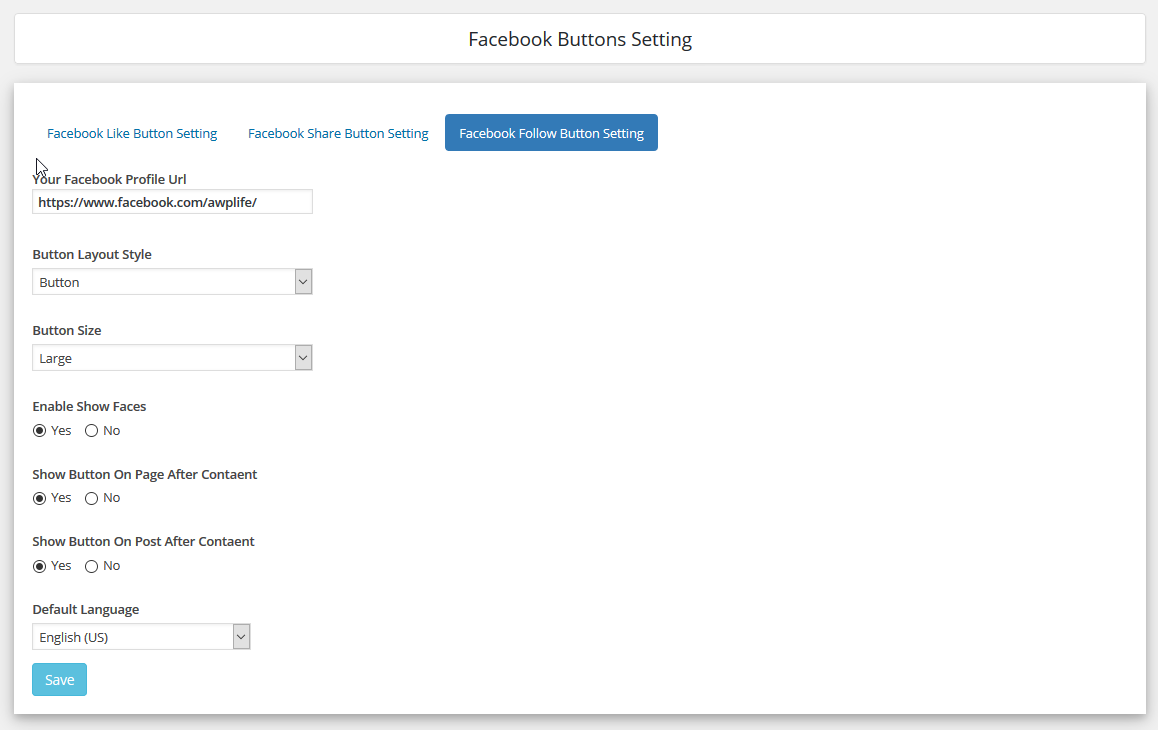This screenshot has width=1158, height=730.
Task: Open Facebook Like Button Setting tab
Action: point(132,133)
